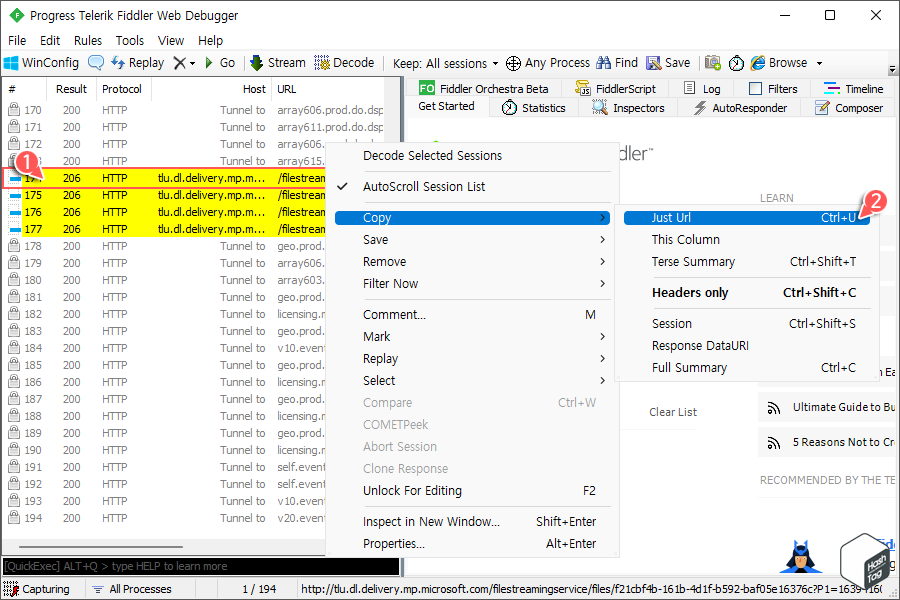Screen dimensions: 900x600
Task: Open the Edit menu
Action: point(50,40)
